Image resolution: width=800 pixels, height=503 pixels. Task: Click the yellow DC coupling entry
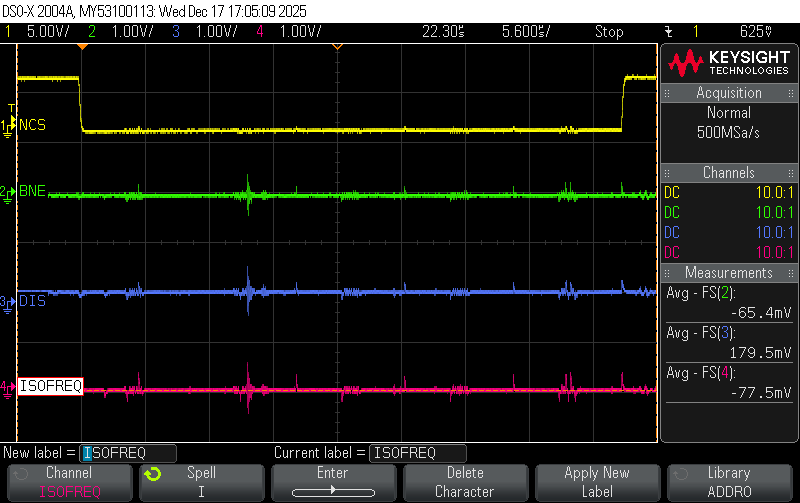[x=672, y=193]
